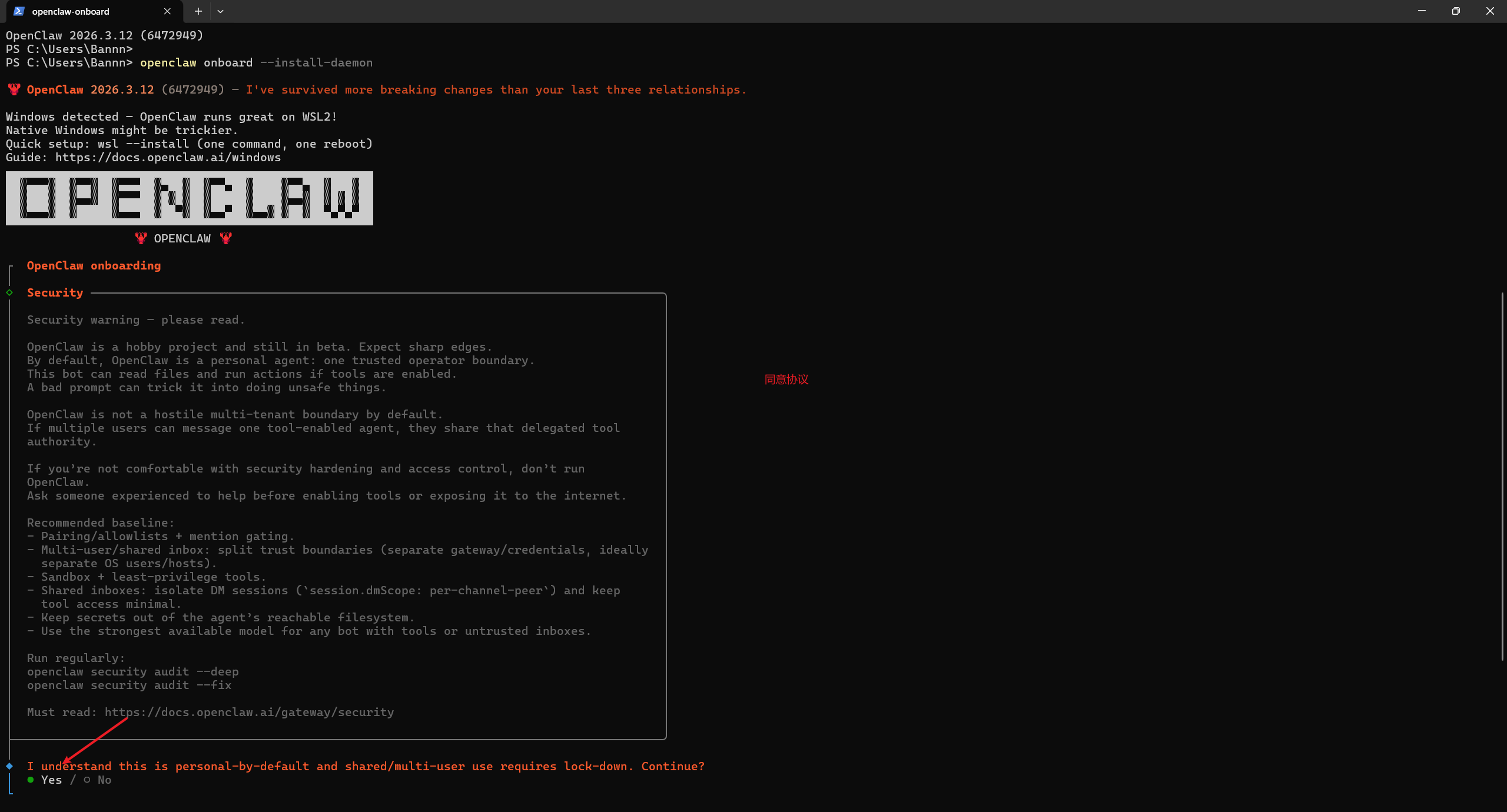Open a new terminal tab

tap(198, 11)
